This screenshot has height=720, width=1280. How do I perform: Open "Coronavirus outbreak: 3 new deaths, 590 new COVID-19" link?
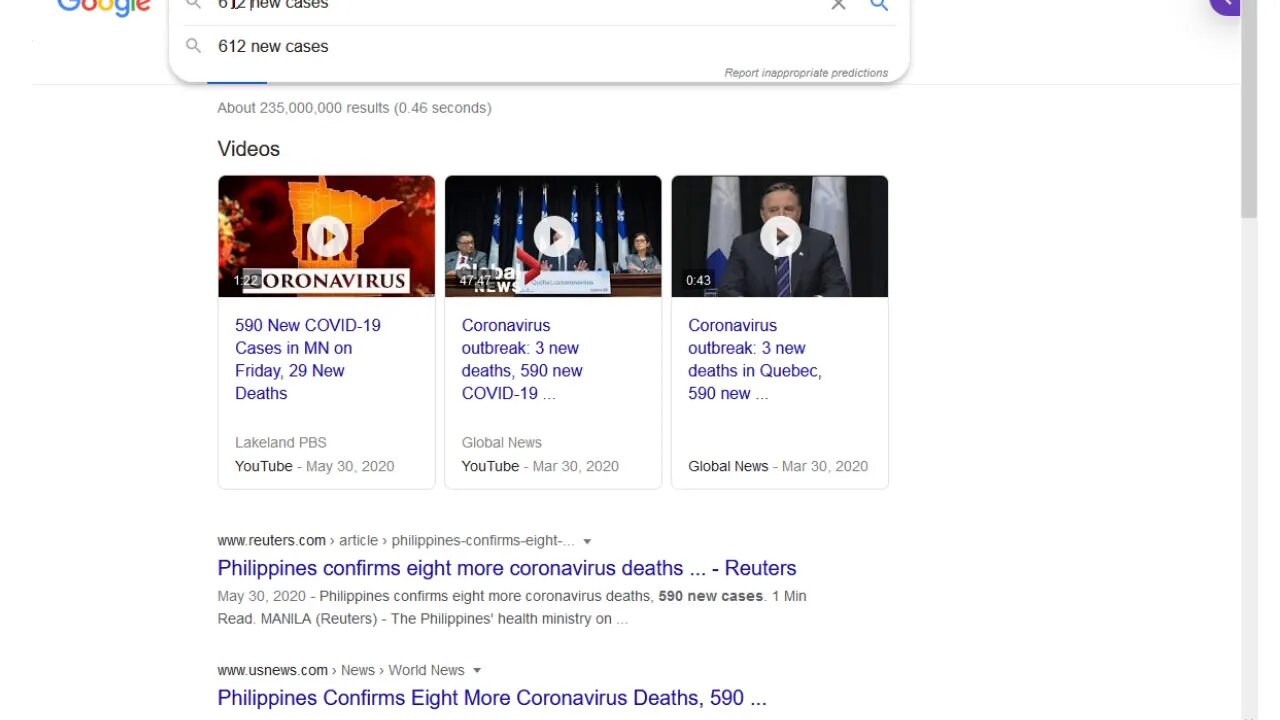[x=522, y=359]
